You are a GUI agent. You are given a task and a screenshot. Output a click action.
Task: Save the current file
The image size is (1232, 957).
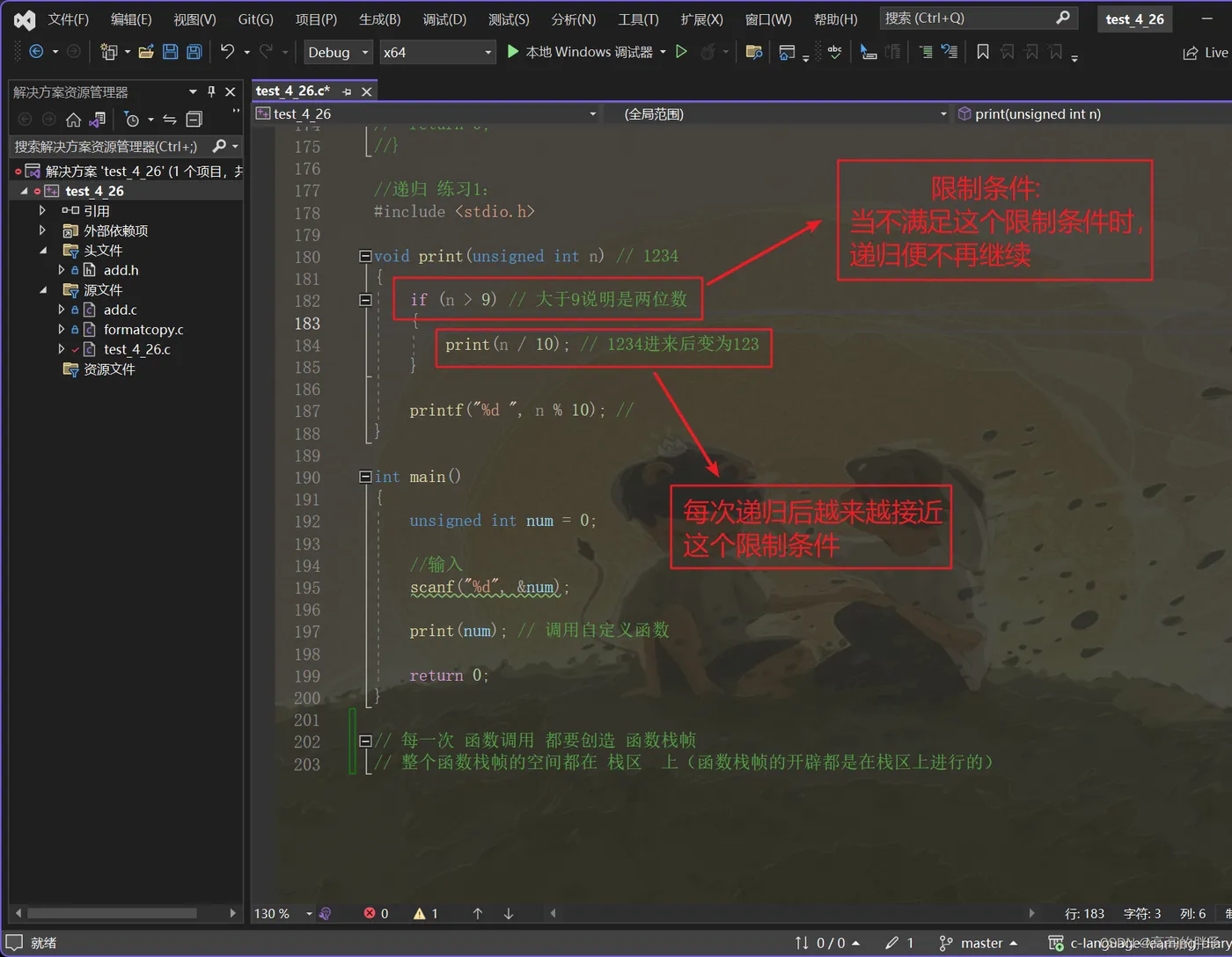(171, 52)
